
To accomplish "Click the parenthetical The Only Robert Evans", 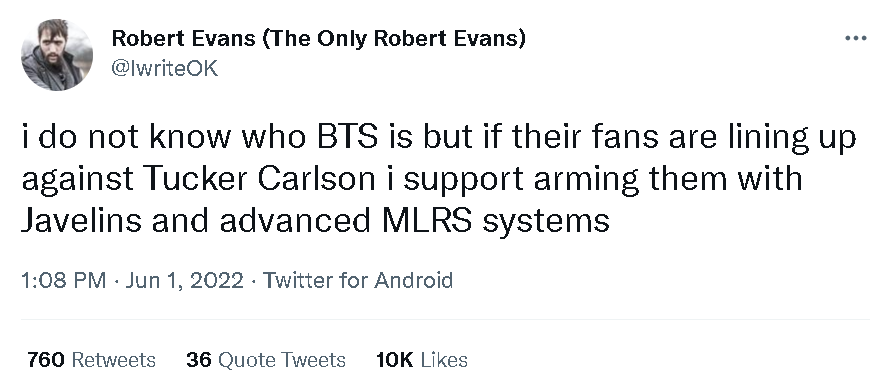I will point(395,39).
